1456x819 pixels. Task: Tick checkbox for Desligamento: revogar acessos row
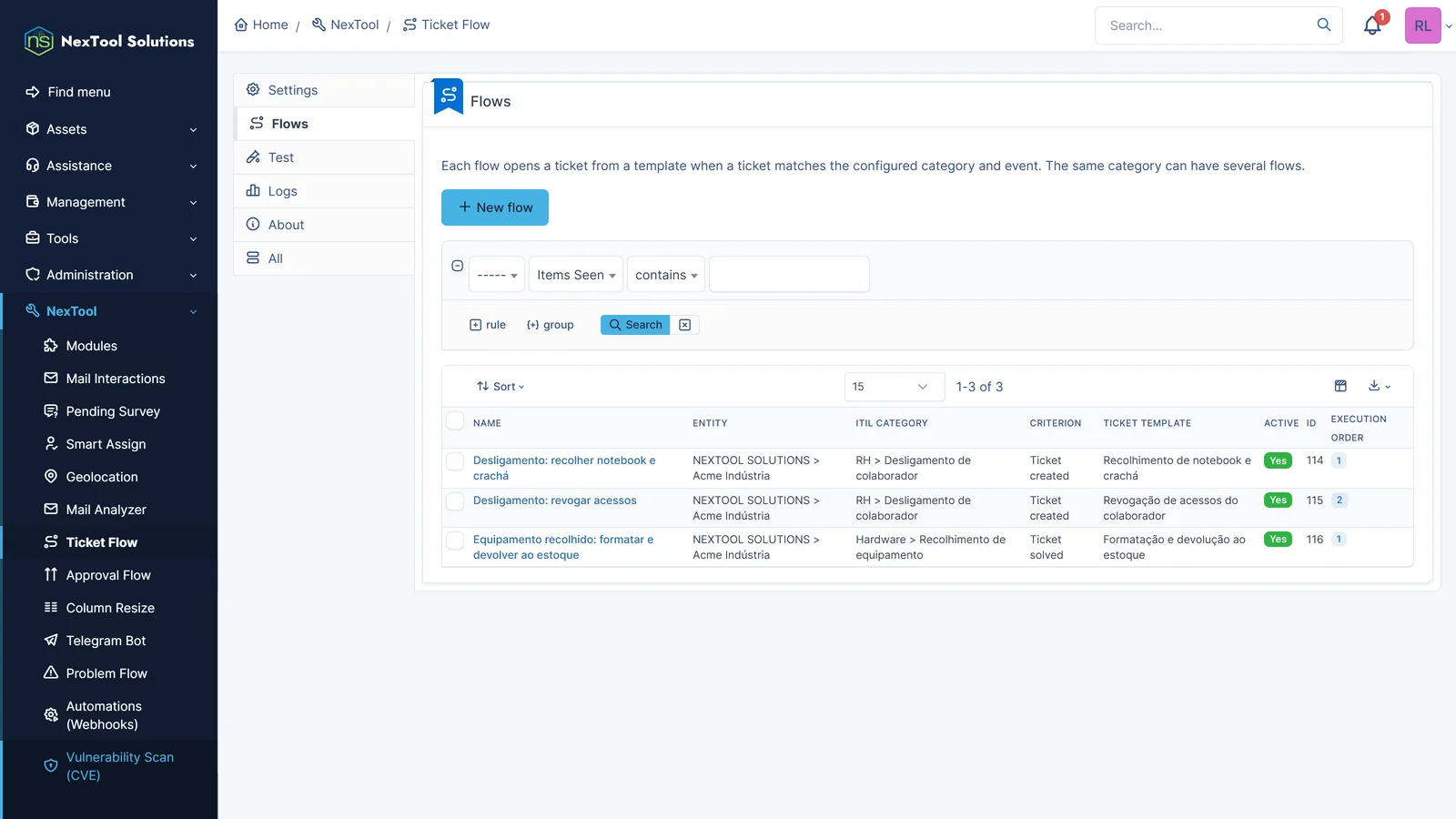point(455,500)
